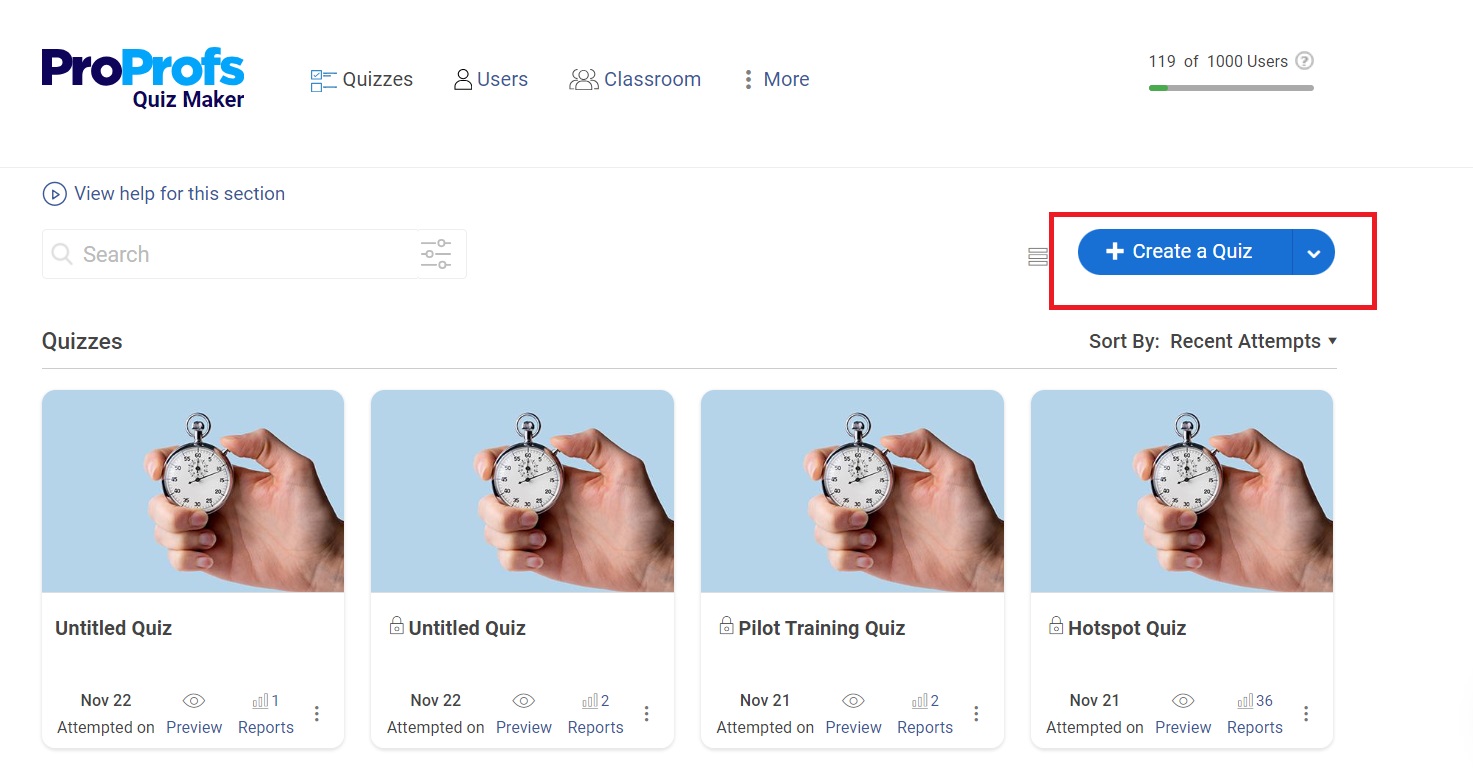Open Sort By Recent Attempts dropdown

1253,342
